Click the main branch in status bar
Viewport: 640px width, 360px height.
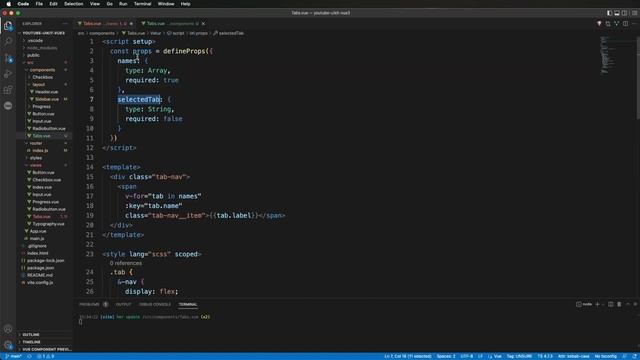tap(13, 356)
